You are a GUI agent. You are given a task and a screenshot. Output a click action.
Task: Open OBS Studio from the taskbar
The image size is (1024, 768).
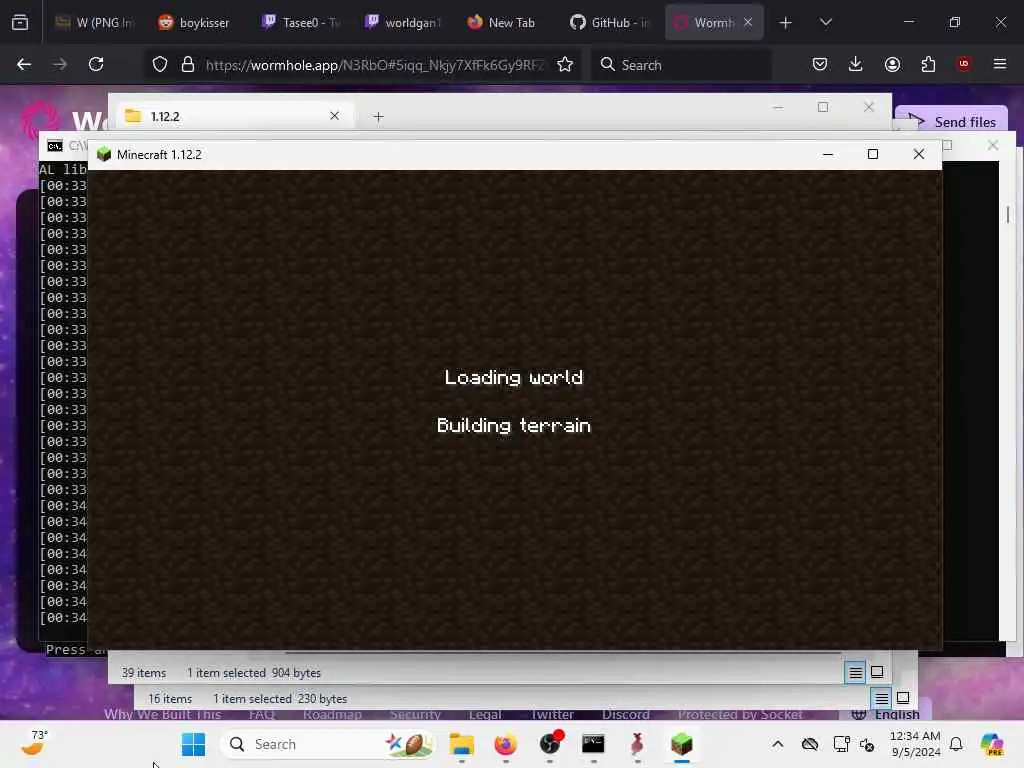[x=550, y=744]
